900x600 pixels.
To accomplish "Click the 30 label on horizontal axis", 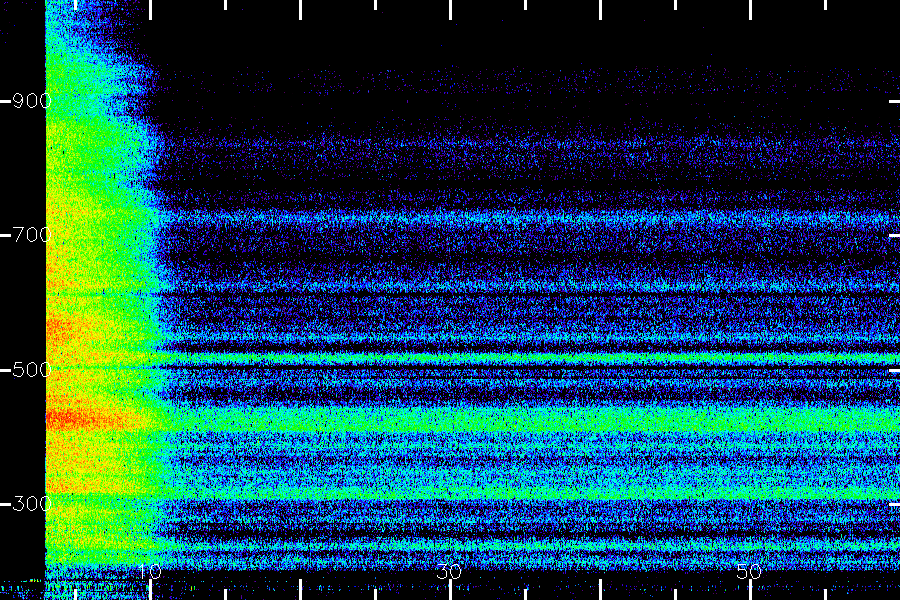I will tap(449, 572).
